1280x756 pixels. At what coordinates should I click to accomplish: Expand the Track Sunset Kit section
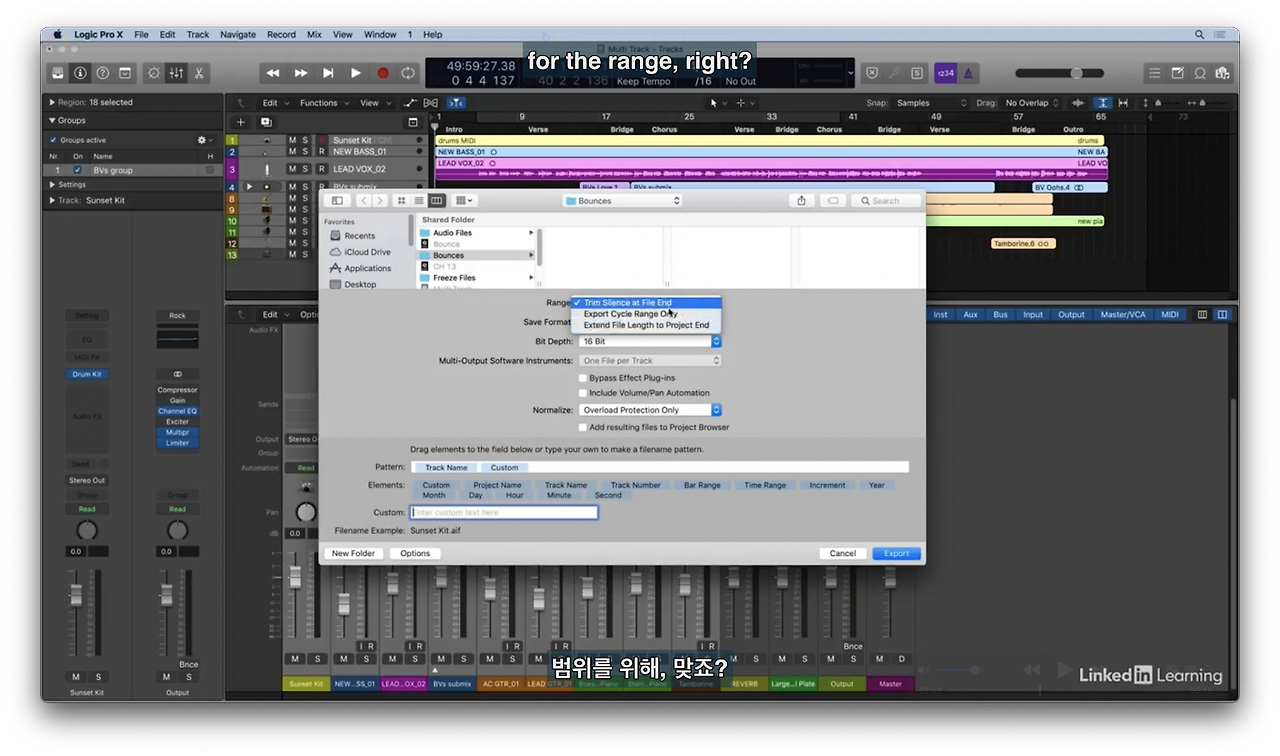click(x=52, y=200)
